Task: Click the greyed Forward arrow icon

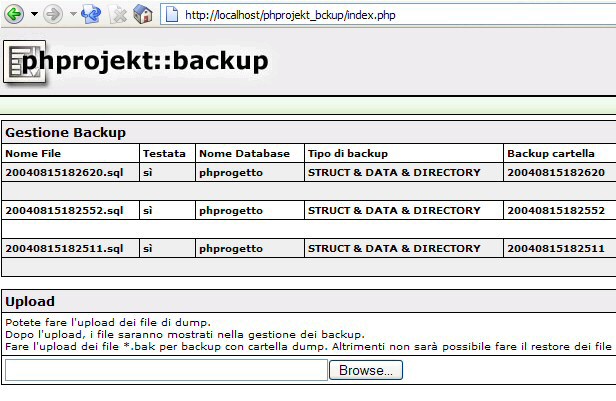Action: pos(53,15)
